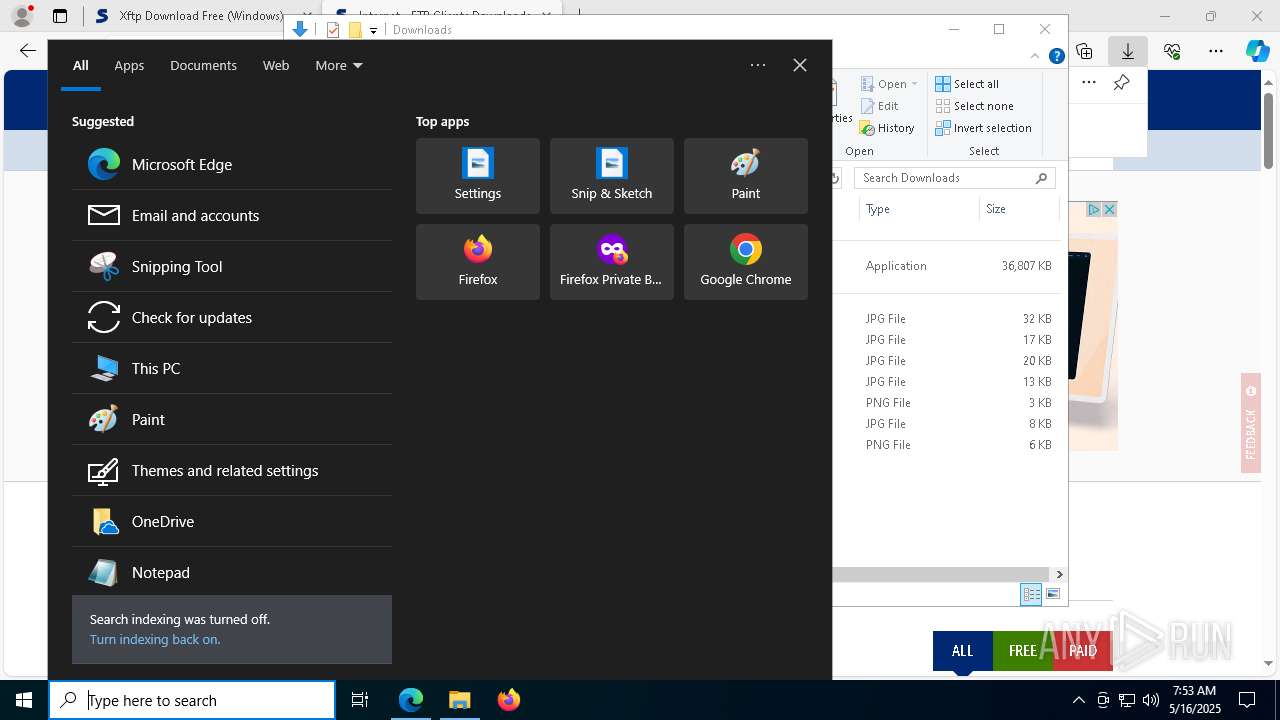The image size is (1280, 720).
Task: Open File Explorer from taskbar
Action: [x=459, y=700]
